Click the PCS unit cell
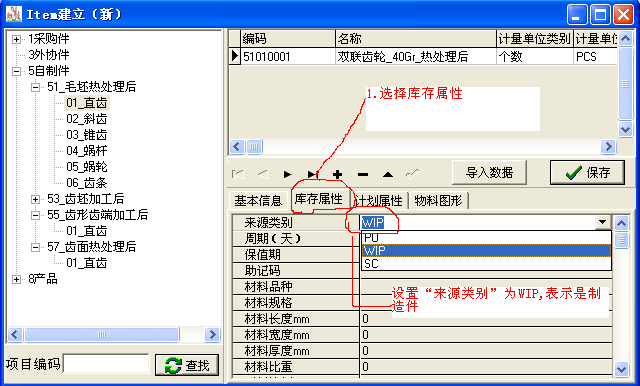The width and height of the screenshot is (640, 386). click(x=595, y=56)
